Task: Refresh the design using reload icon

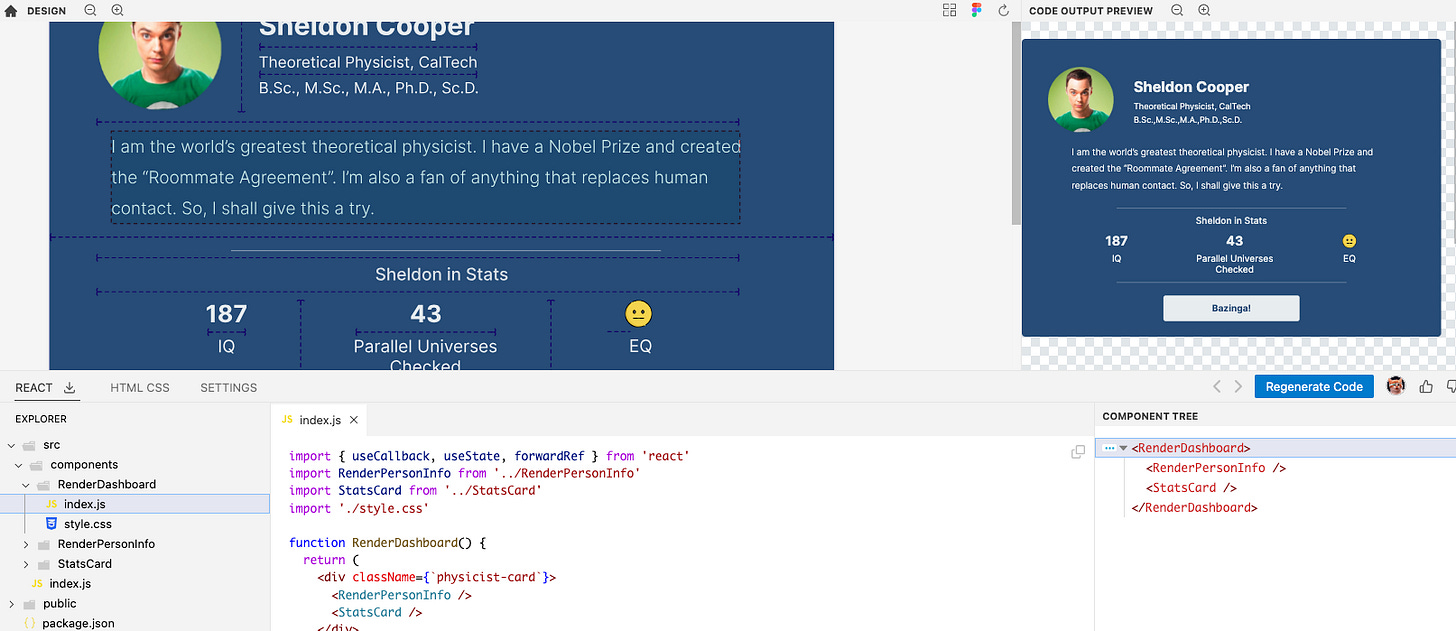Action: (x=1004, y=10)
